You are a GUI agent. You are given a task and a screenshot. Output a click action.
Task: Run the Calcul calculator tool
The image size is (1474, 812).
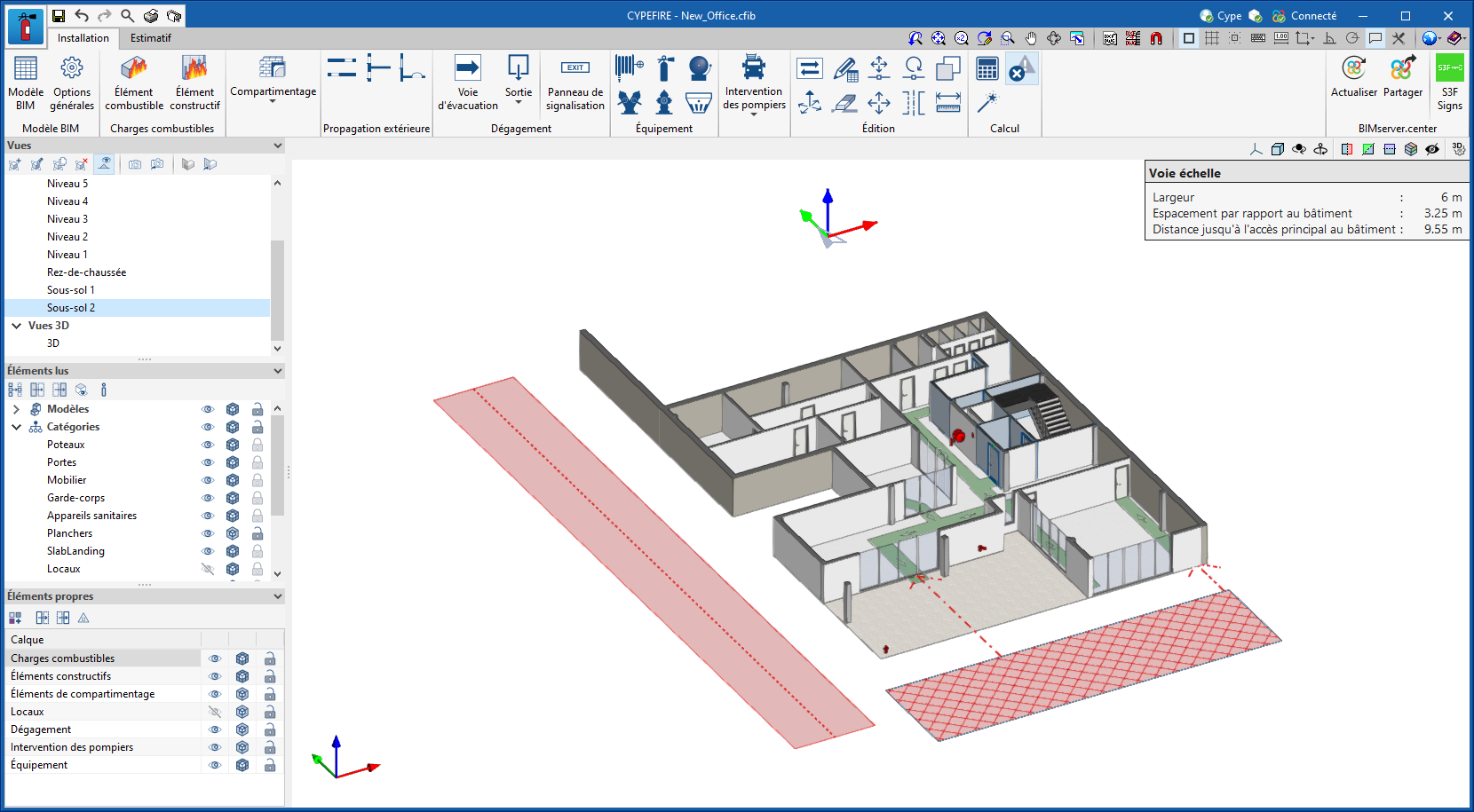pyautogui.click(x=987, y=69)
